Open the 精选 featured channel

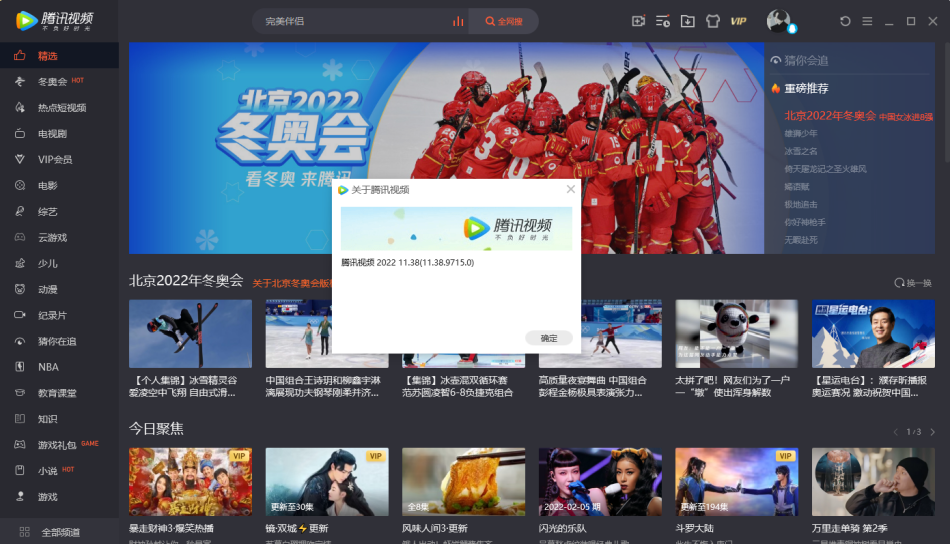click(x=59, y=56)
